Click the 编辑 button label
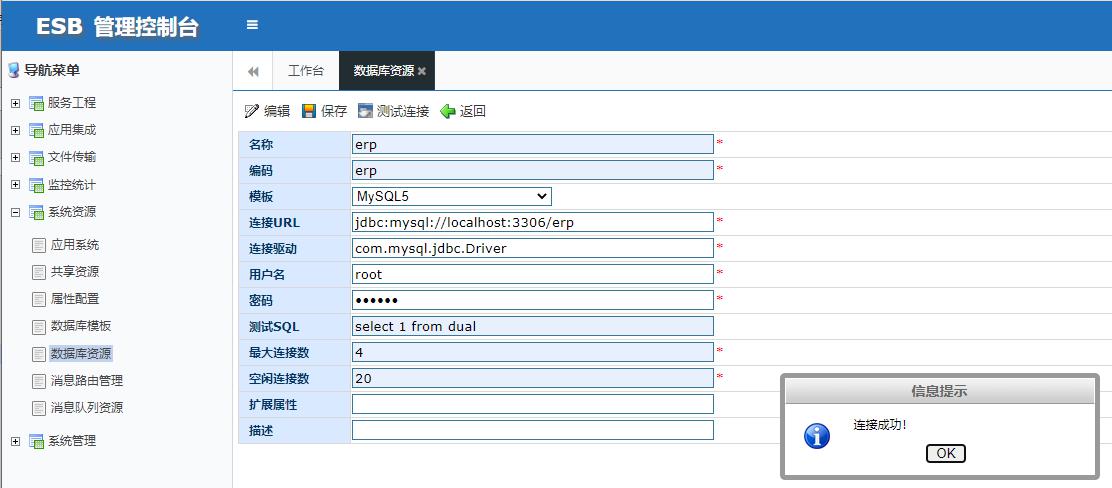 (x=277, y=111)
